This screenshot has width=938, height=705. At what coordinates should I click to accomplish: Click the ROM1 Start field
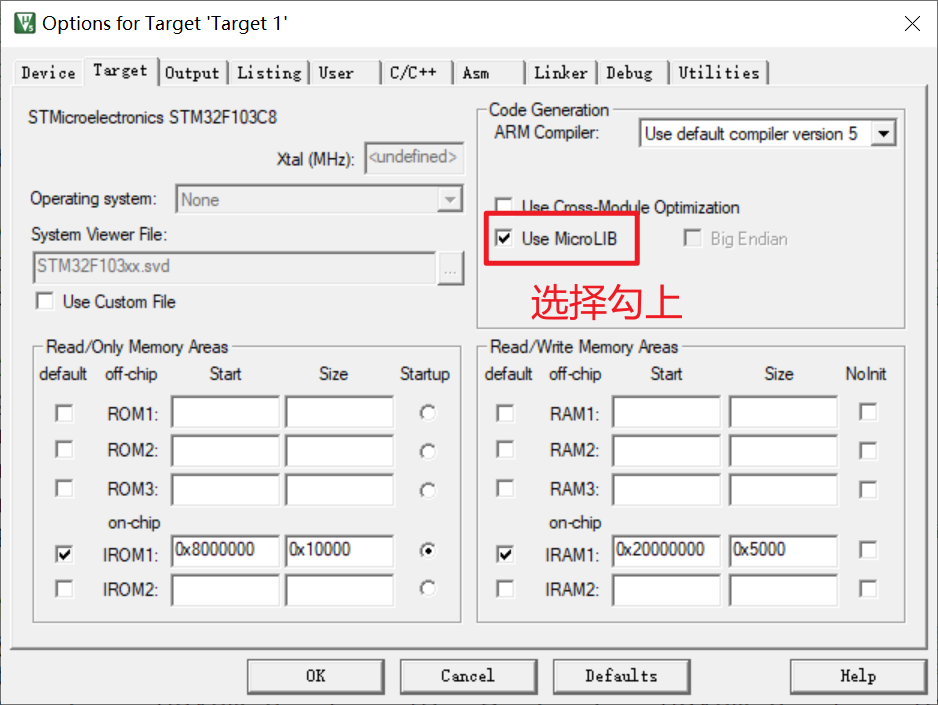coord(226,411)
